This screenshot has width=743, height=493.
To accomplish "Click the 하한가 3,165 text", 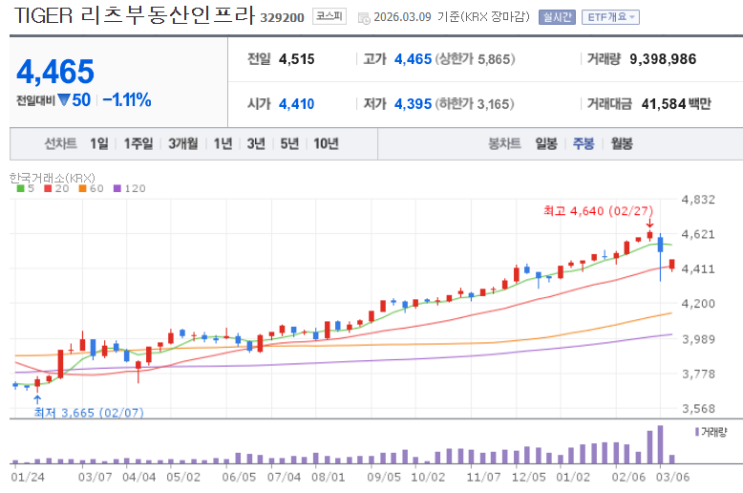I will point(475,104).
